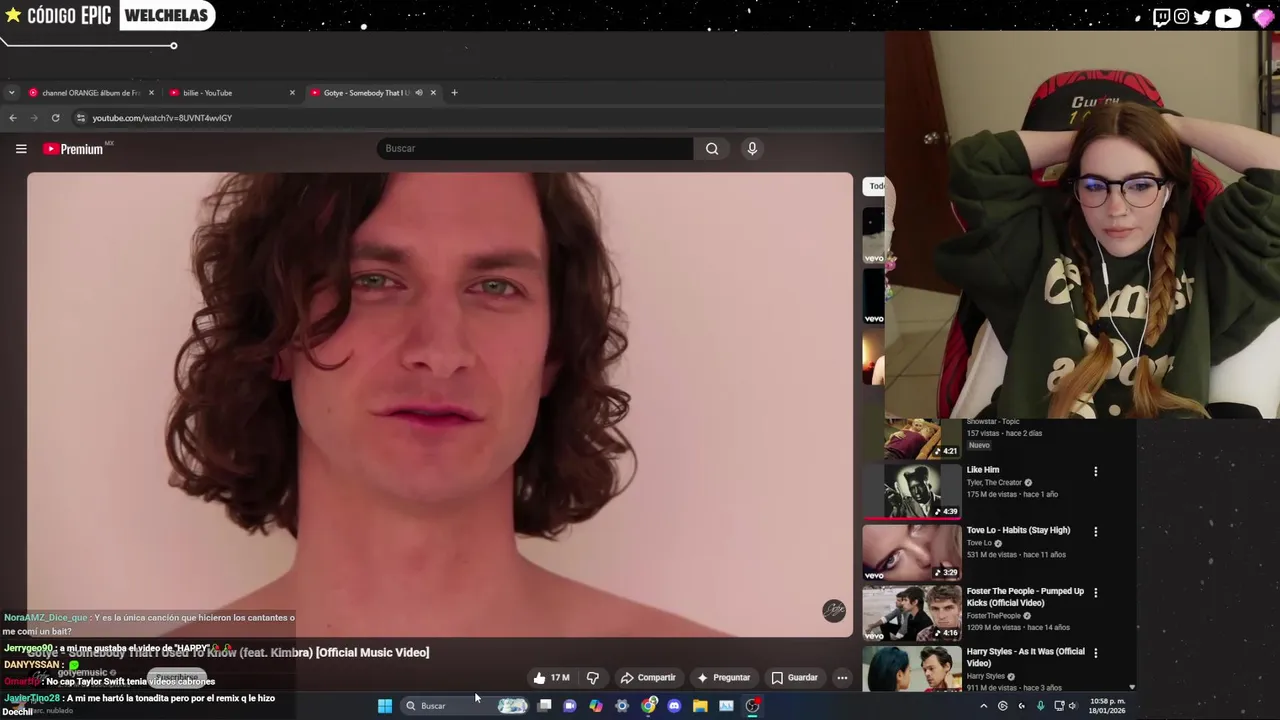Open Foster The People Pumped Up Kicks title
Viewport: 1280px width, 720px height.
pyautogui.click(x=1025, y=597)
